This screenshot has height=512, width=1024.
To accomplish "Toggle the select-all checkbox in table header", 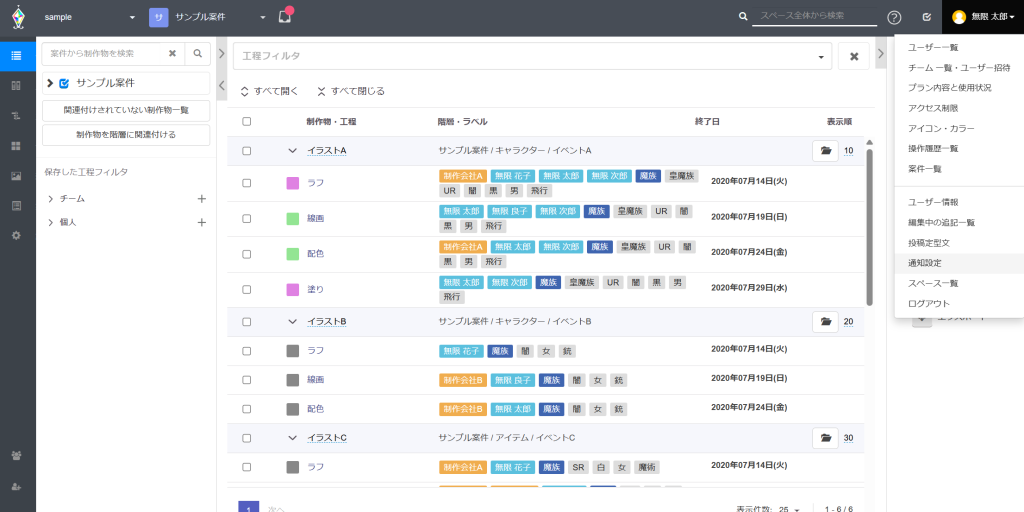I will point(247,122).
